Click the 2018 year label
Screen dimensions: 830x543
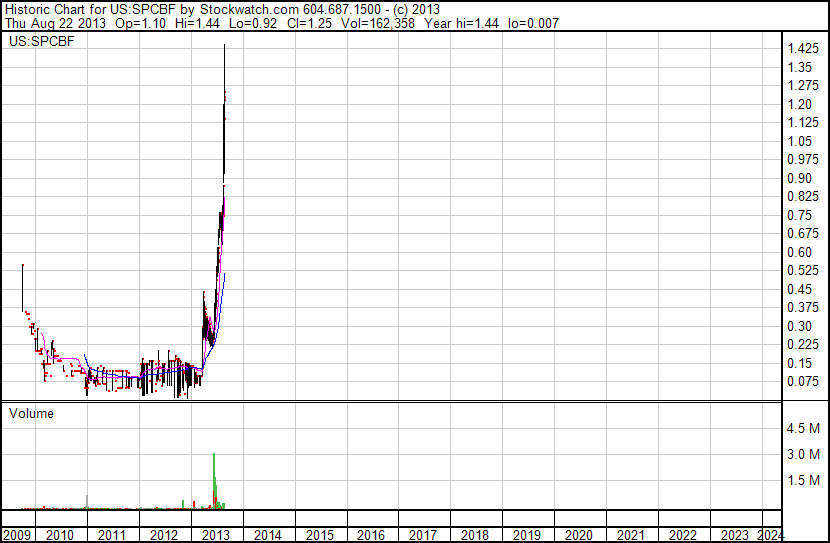tap(475, 535)
